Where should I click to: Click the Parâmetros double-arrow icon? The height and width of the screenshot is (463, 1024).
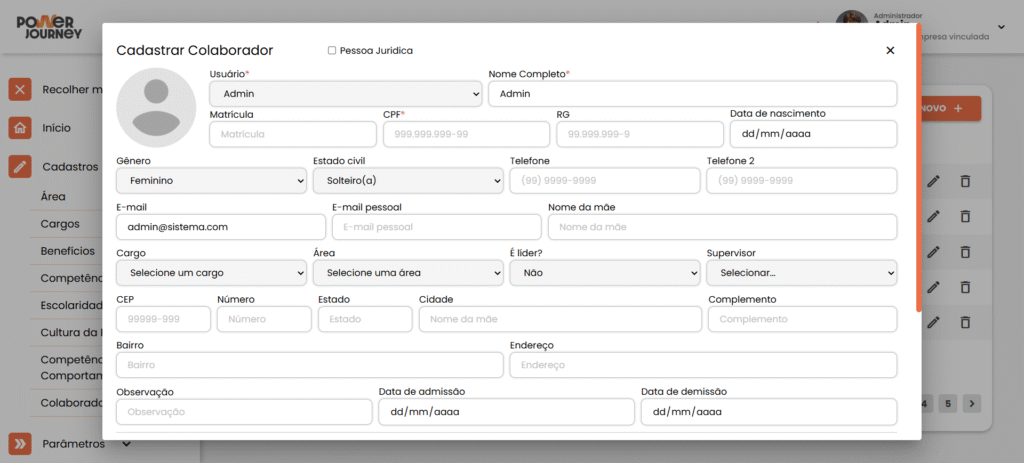pos(20,444)
